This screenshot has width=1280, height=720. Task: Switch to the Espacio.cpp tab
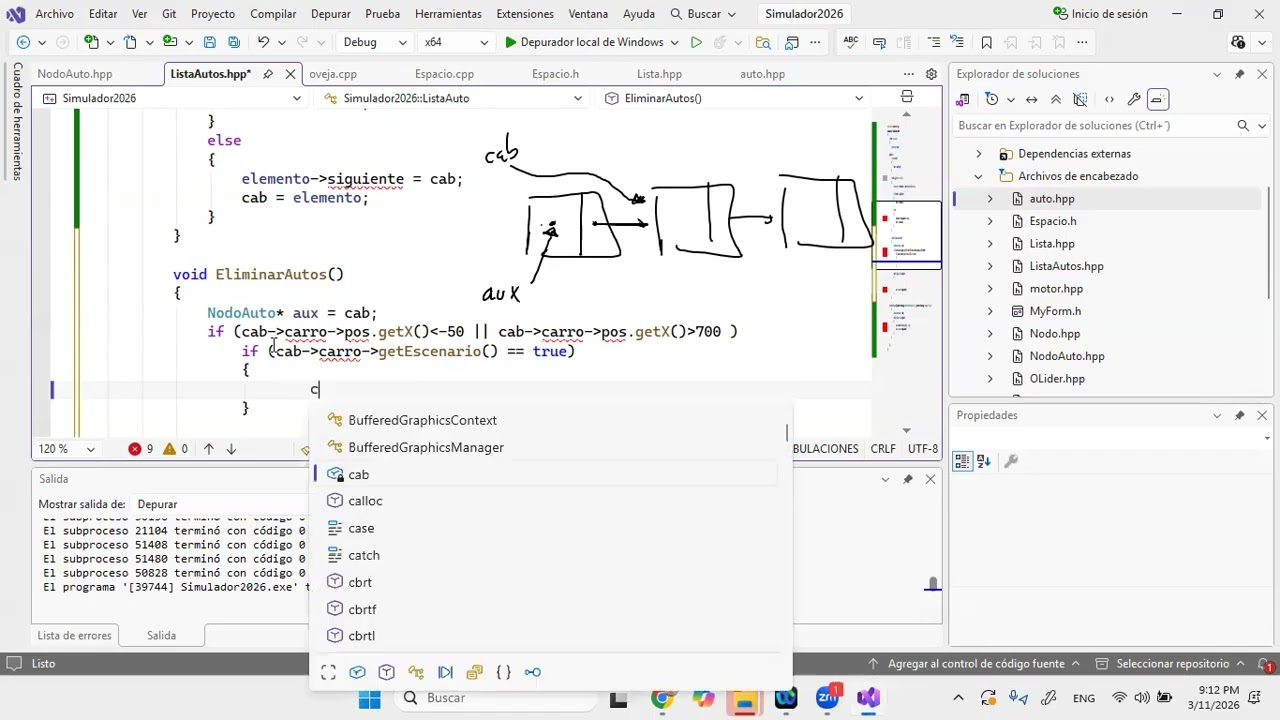point(444,74)
